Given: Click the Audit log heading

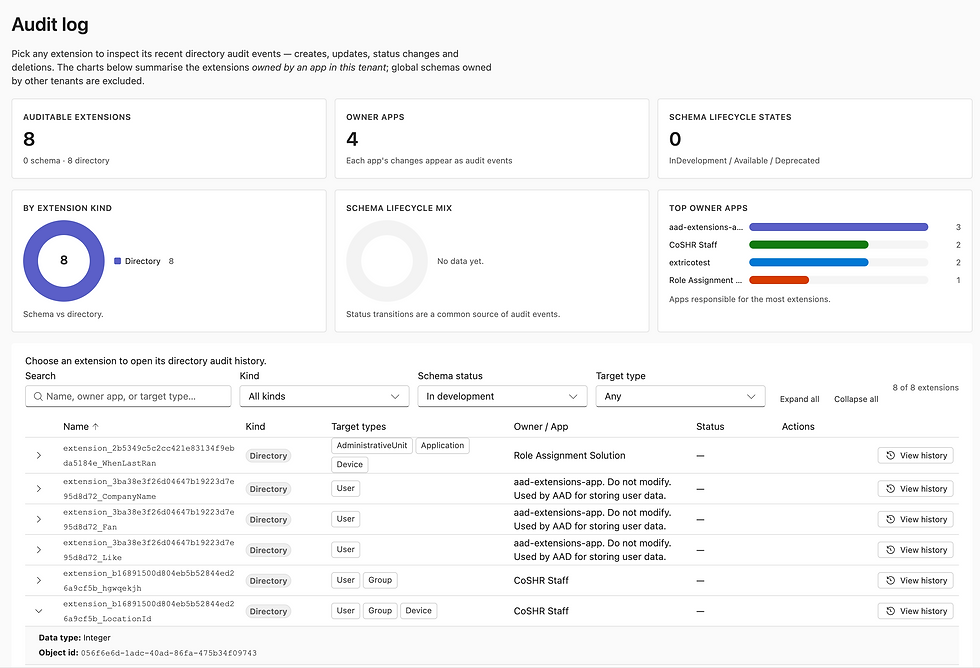Looking at the screenshot, I should point(50,24).
